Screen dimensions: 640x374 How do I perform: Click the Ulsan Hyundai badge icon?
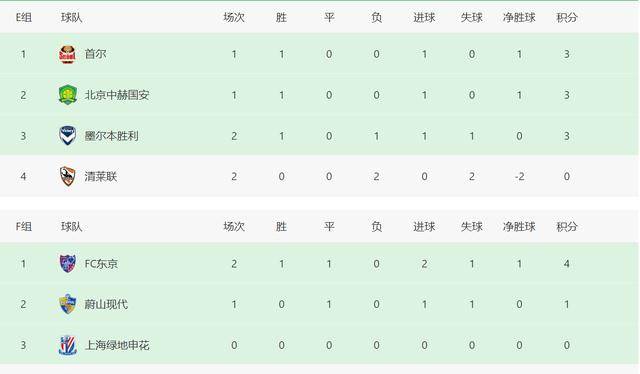[x=67, y=304]
